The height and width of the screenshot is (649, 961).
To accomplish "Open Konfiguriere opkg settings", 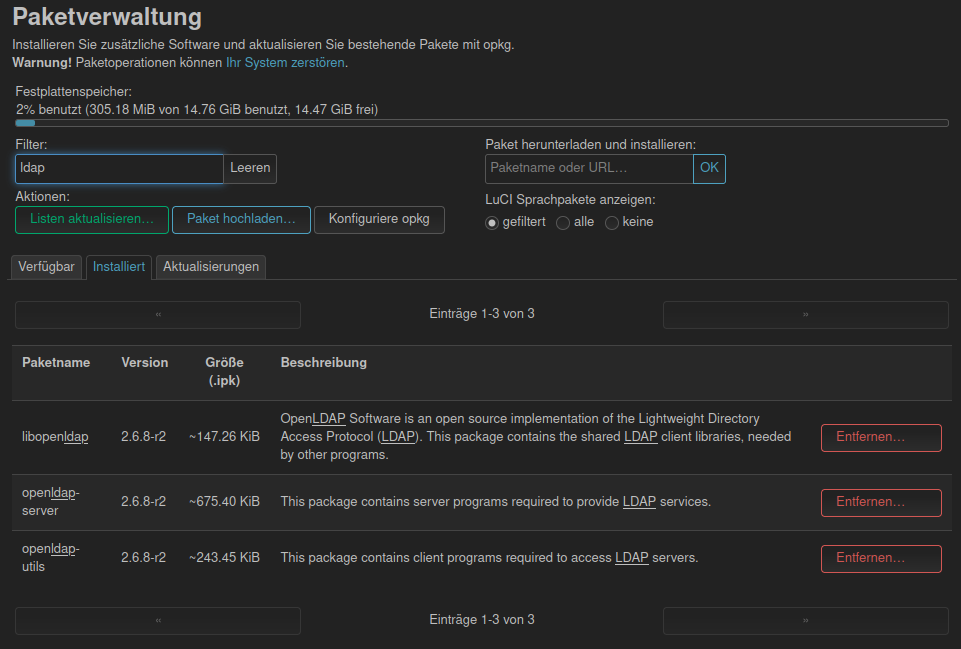I will tap(379, 220).
